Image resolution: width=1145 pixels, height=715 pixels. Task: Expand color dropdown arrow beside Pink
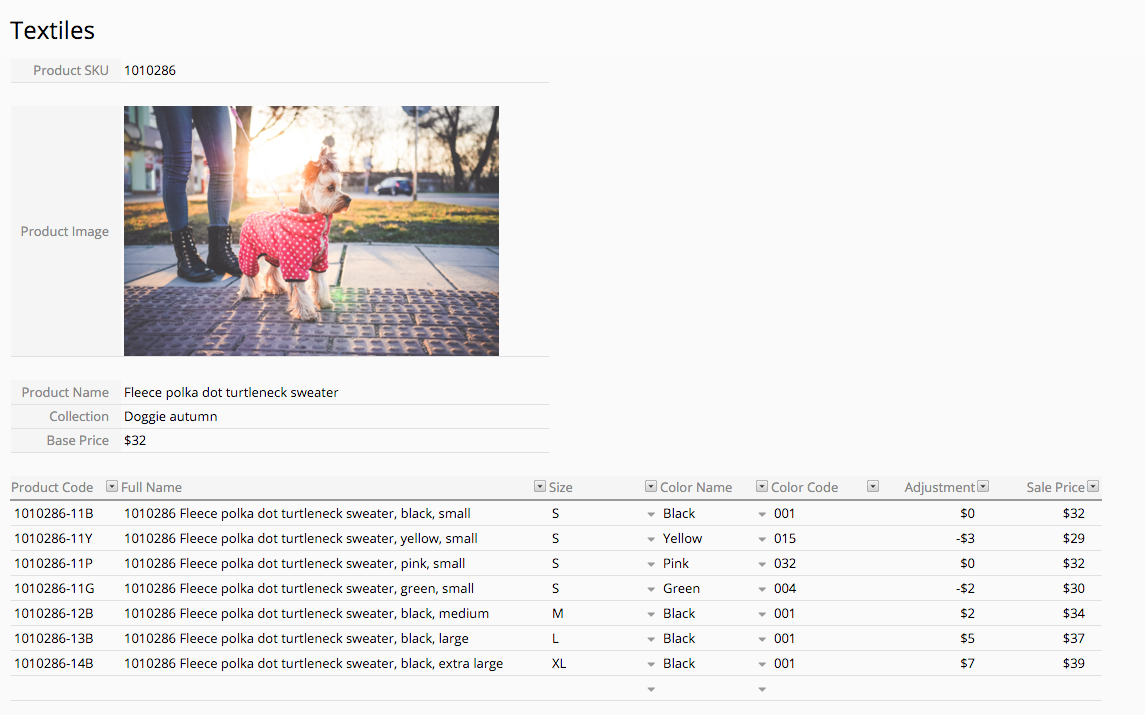pos(762,564)
